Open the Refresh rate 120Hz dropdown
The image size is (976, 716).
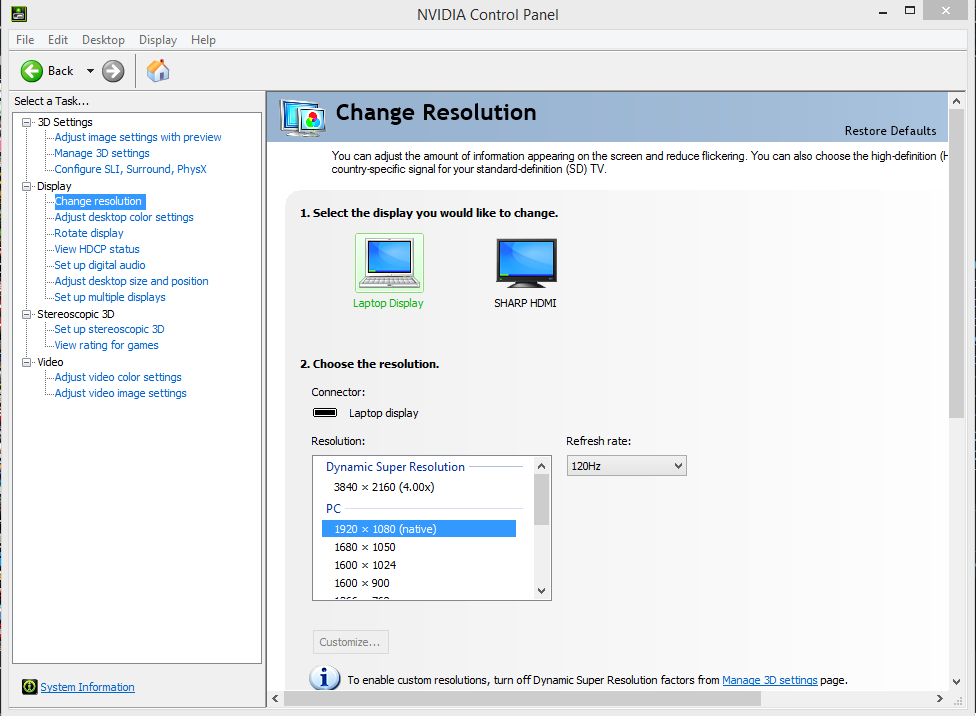point(626,466)
